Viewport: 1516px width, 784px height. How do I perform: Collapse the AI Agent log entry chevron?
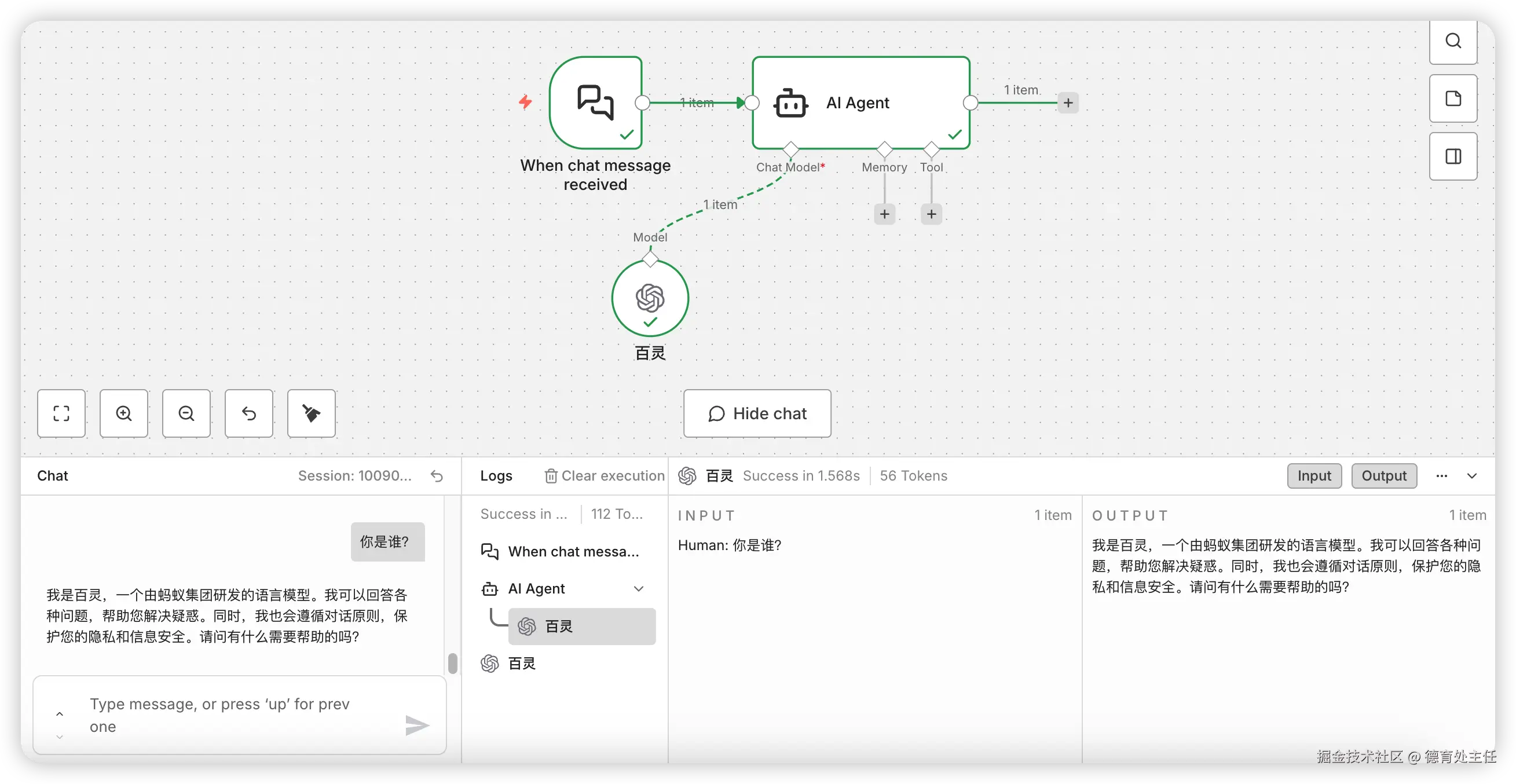click(x=639, y=589)
